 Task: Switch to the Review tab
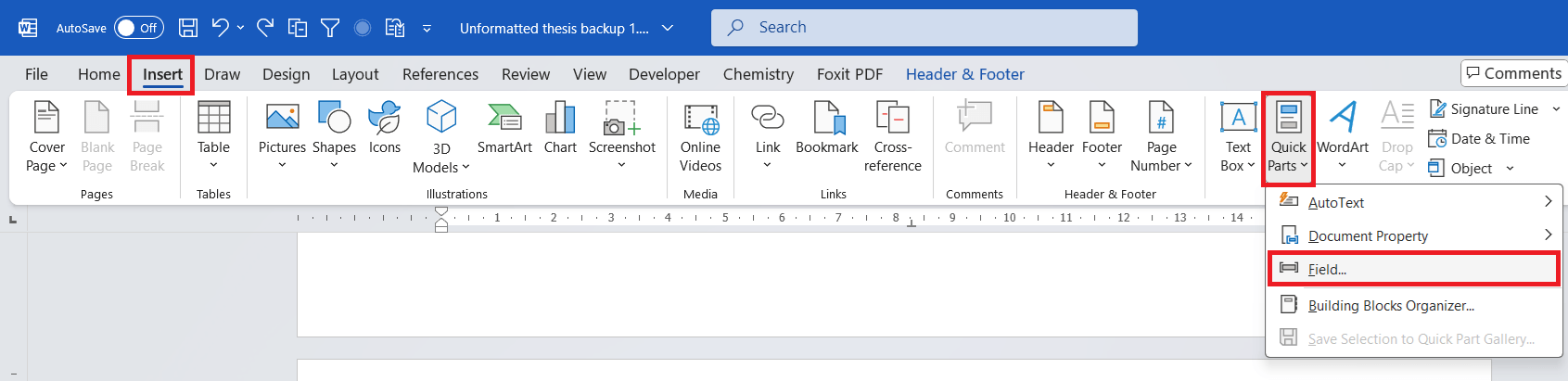click(x=526, y=74)
